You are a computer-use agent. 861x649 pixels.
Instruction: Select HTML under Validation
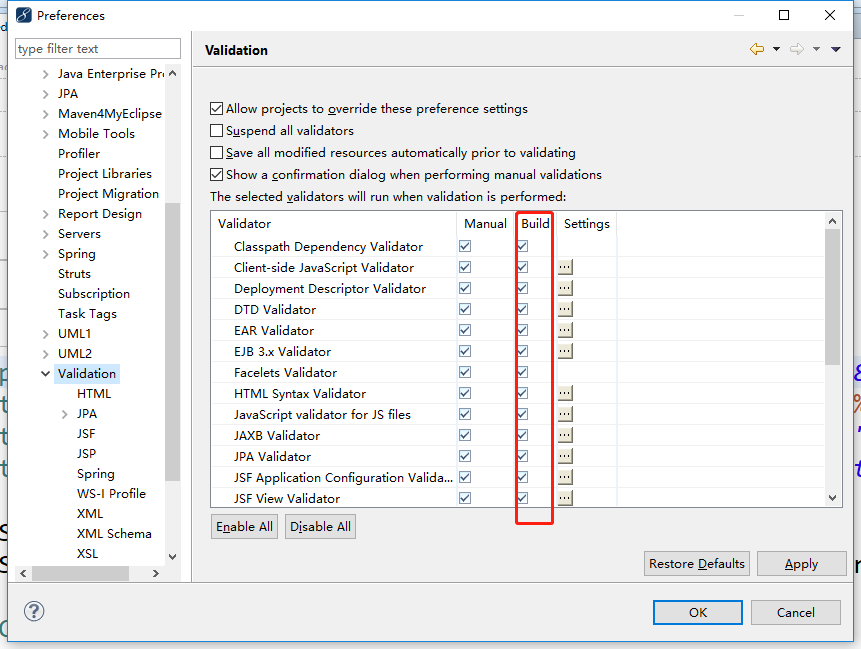94,394
